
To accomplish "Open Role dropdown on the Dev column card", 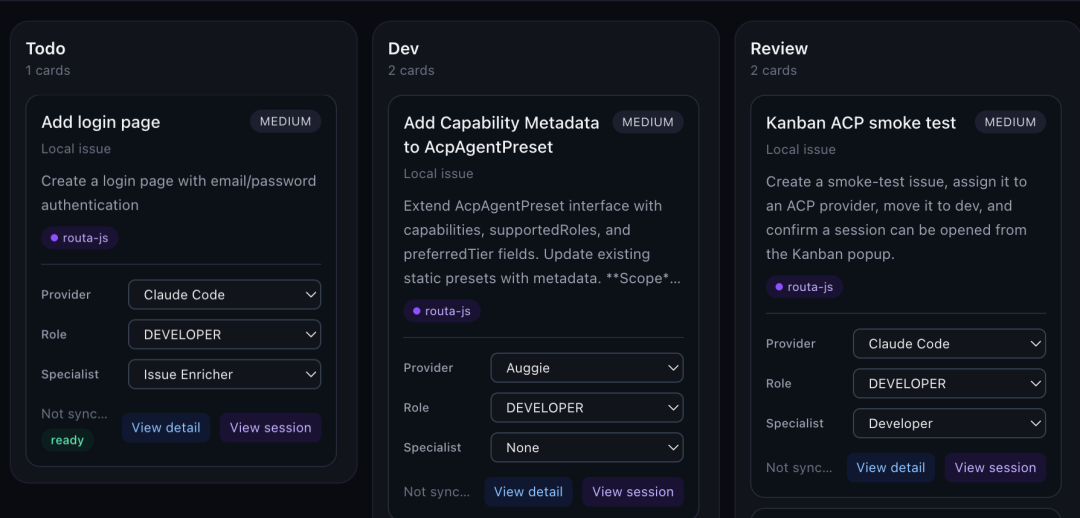I will [x=587, y=408].
